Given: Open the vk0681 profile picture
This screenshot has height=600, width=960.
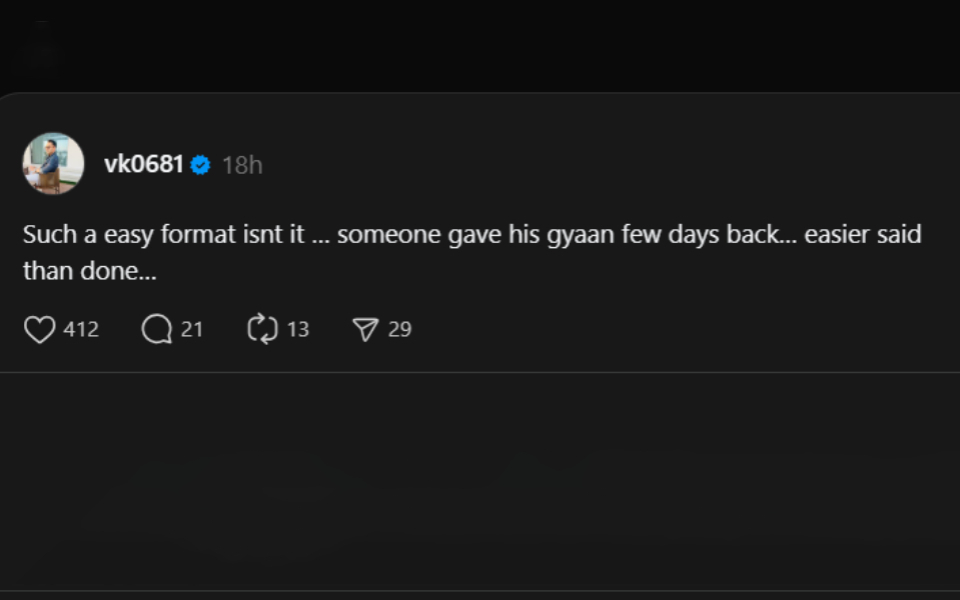Looking at the screenshot, I should (53, 163).
